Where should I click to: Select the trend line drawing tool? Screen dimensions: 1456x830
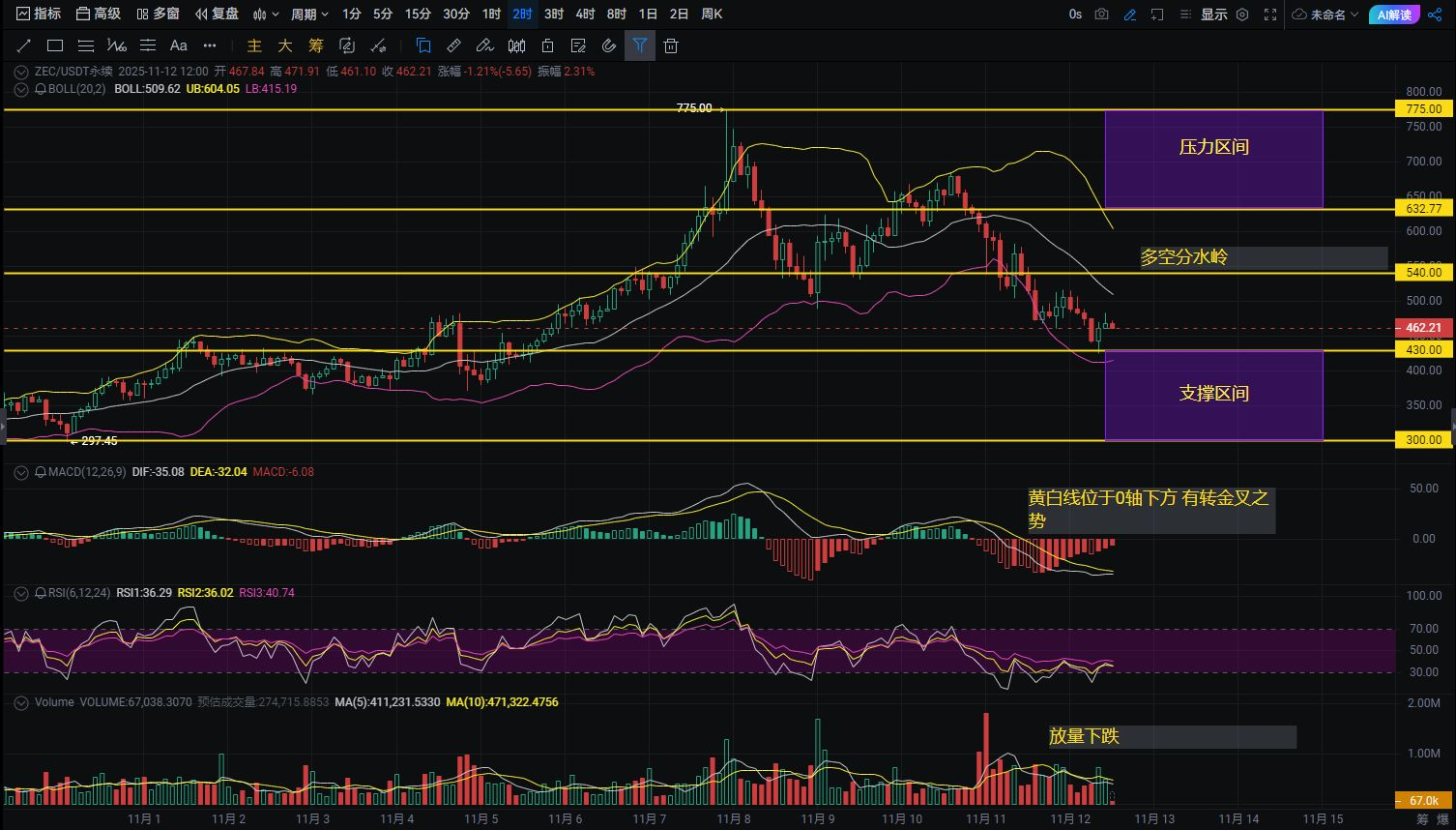coord(24,45)
